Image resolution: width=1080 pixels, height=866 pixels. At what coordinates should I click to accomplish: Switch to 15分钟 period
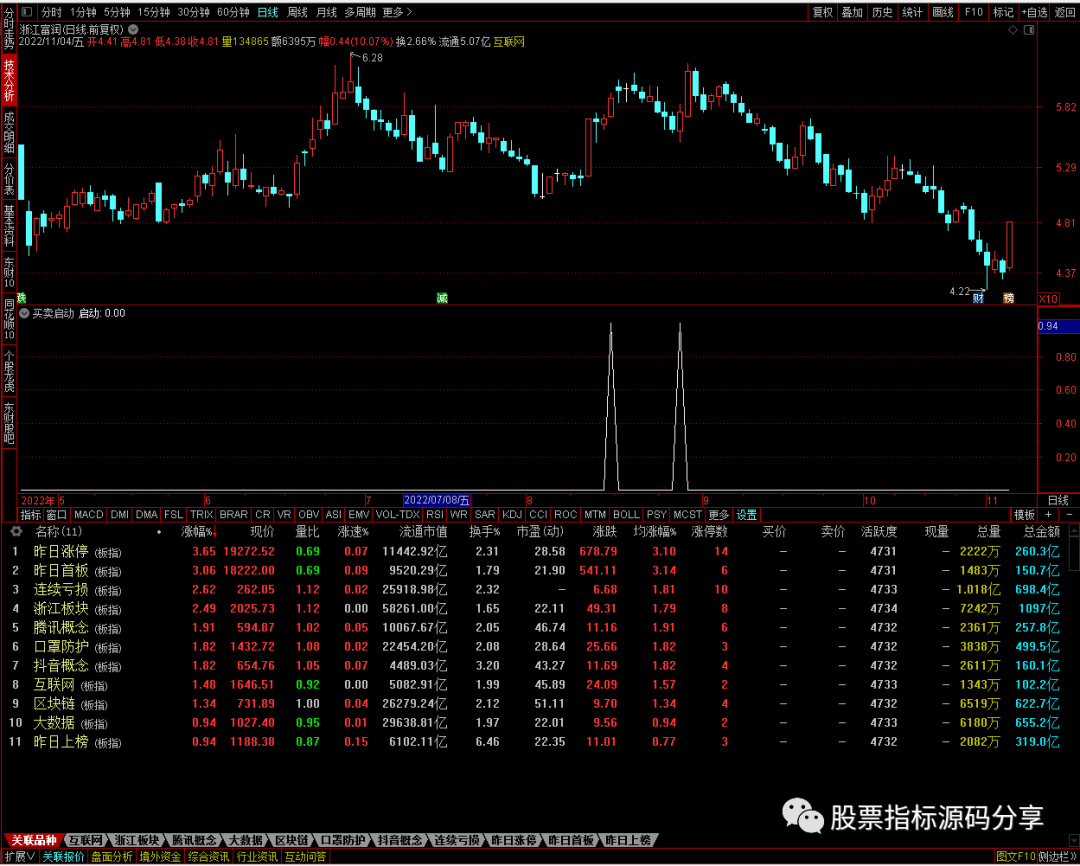(x=154, y=12)
